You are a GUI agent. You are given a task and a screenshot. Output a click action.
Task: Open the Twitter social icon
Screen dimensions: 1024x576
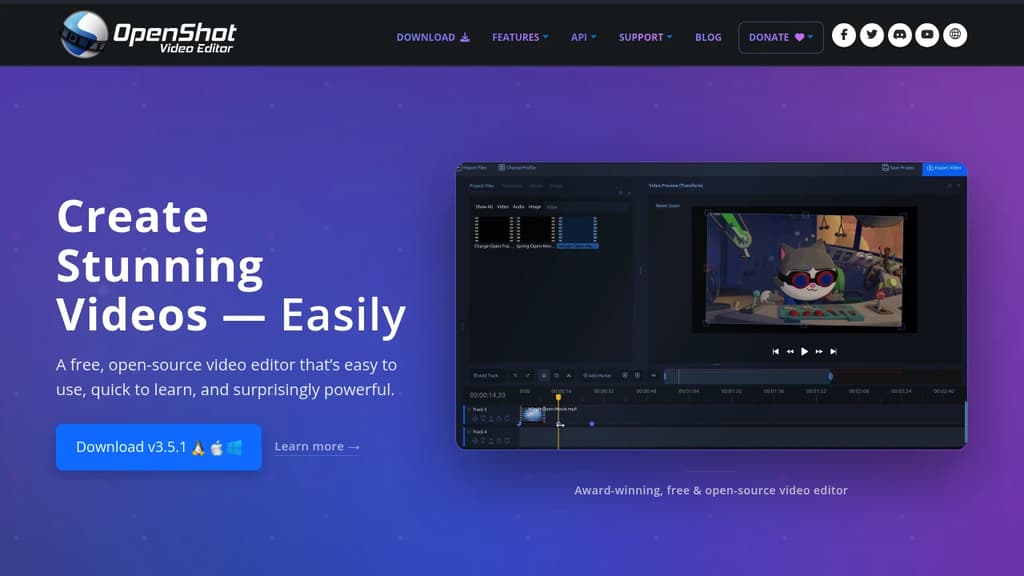click(x=872, y=35)
